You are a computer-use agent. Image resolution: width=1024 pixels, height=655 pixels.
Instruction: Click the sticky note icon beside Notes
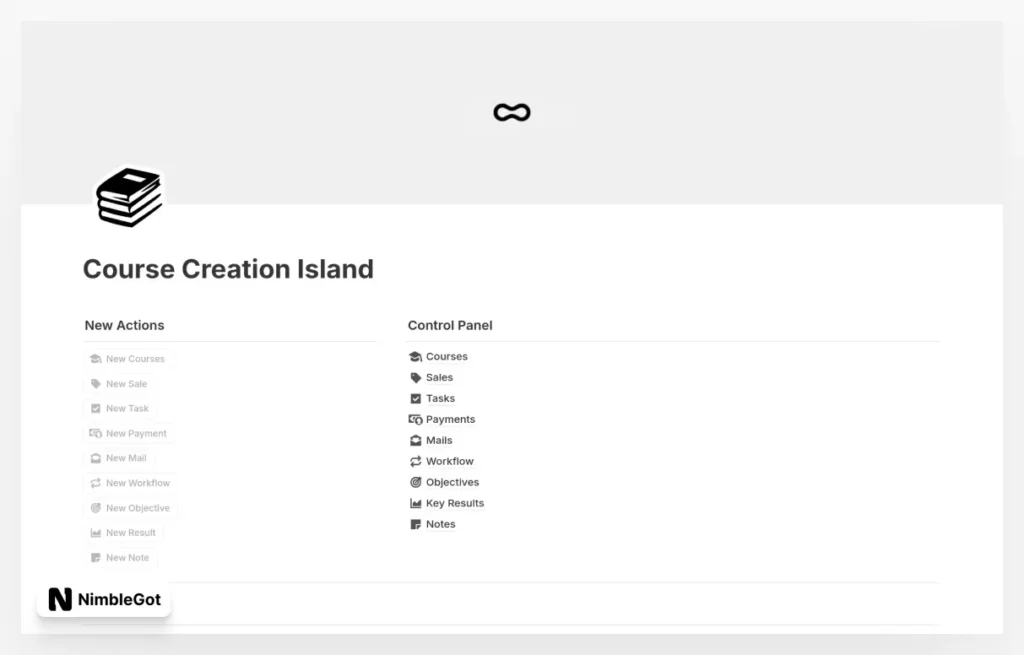pyautogui.click(x=416, y=525)
